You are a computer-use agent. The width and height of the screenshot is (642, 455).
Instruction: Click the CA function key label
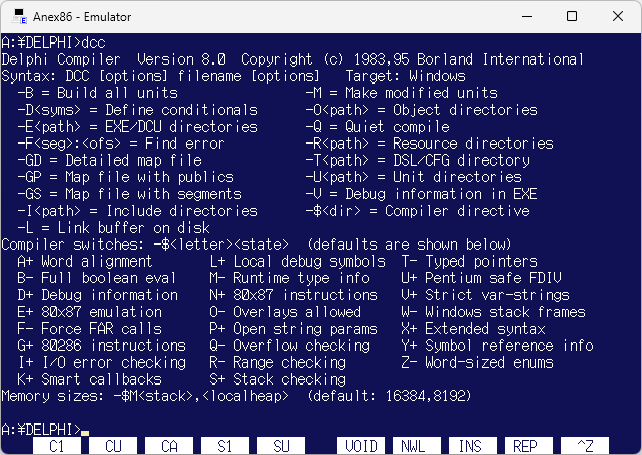click(169, 446)
